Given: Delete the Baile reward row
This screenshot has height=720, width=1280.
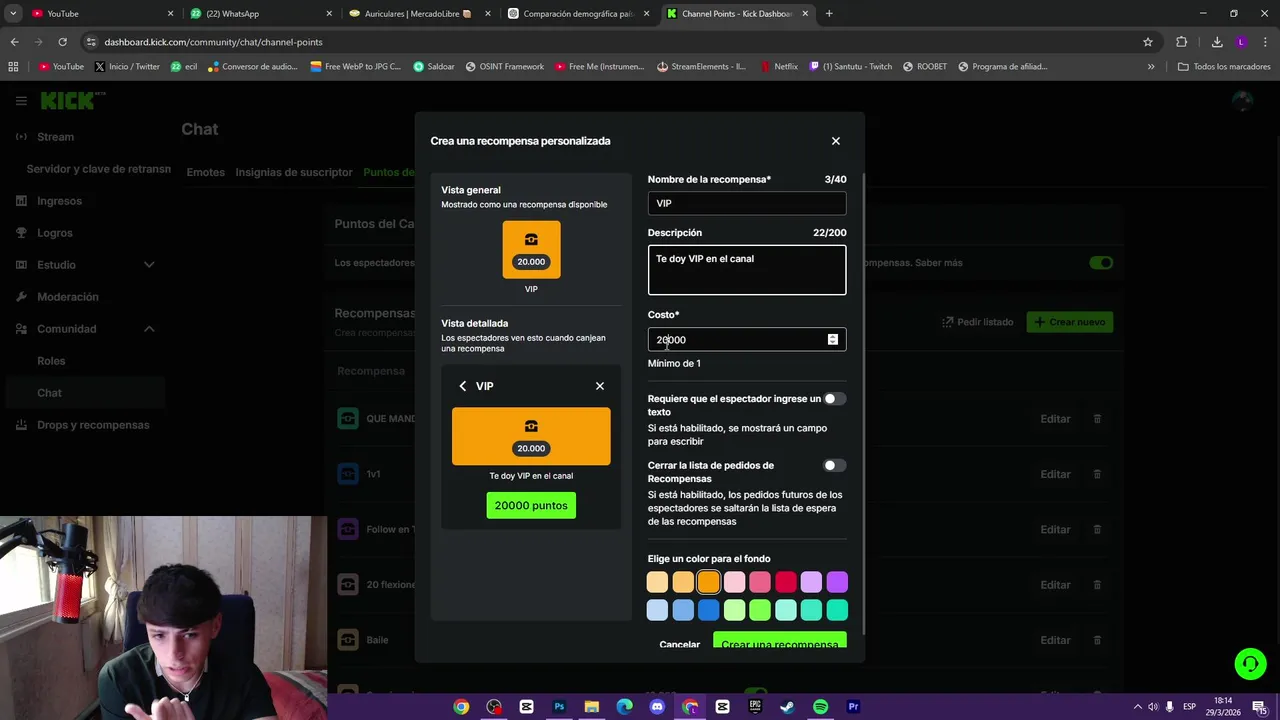Looking at the screenshot, I should point(1097,640).
